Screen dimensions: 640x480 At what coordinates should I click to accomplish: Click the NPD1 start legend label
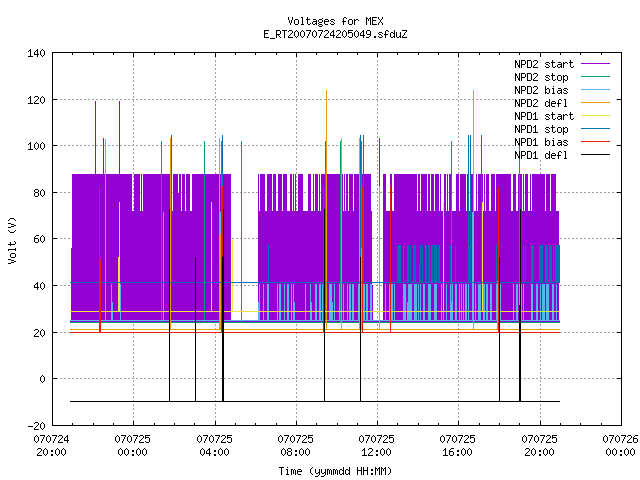click(x=544, y=116)
